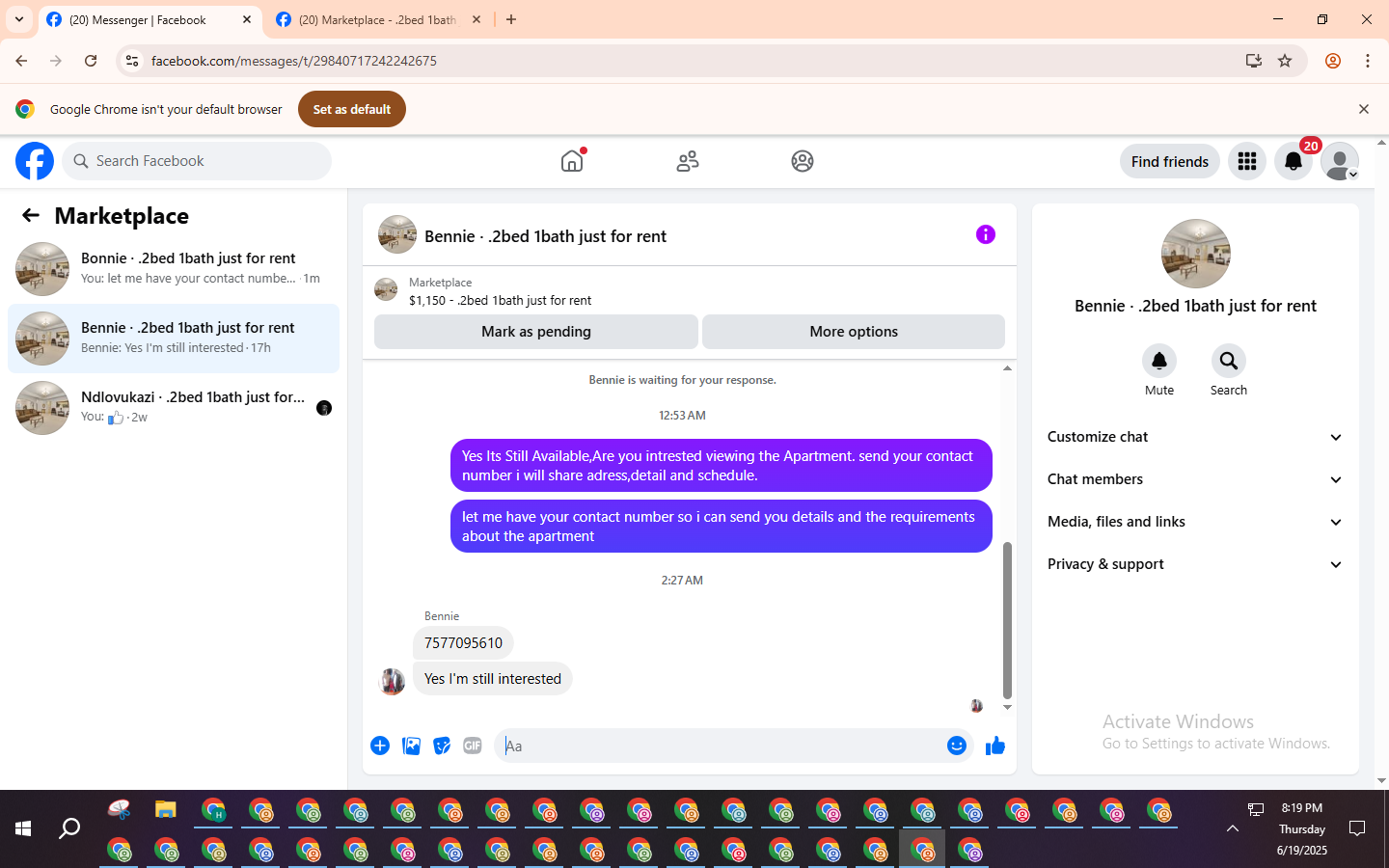Screen dimensions: 1389x868
Task: Open Bennie's large profile thumbnail in sidebar
Action: [x=1196, y=254]
